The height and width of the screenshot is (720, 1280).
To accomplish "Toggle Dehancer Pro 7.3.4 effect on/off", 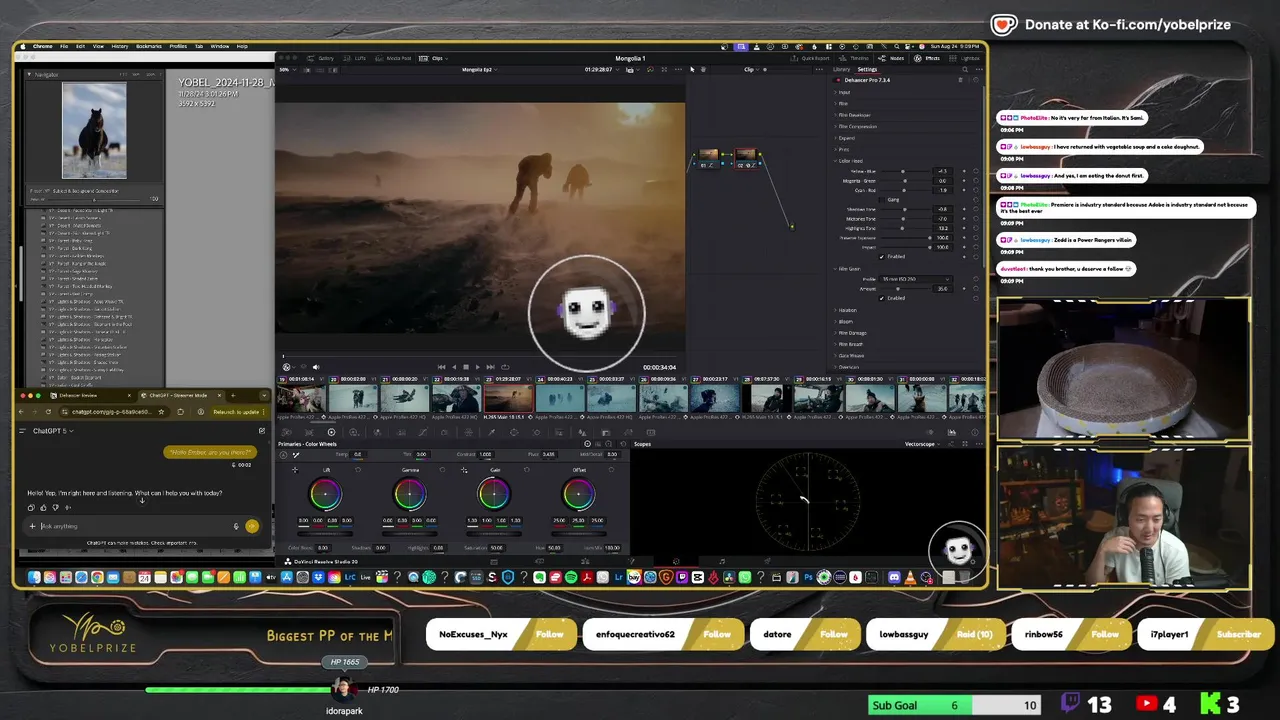I will pyautogui.click(x=837, y=80).
